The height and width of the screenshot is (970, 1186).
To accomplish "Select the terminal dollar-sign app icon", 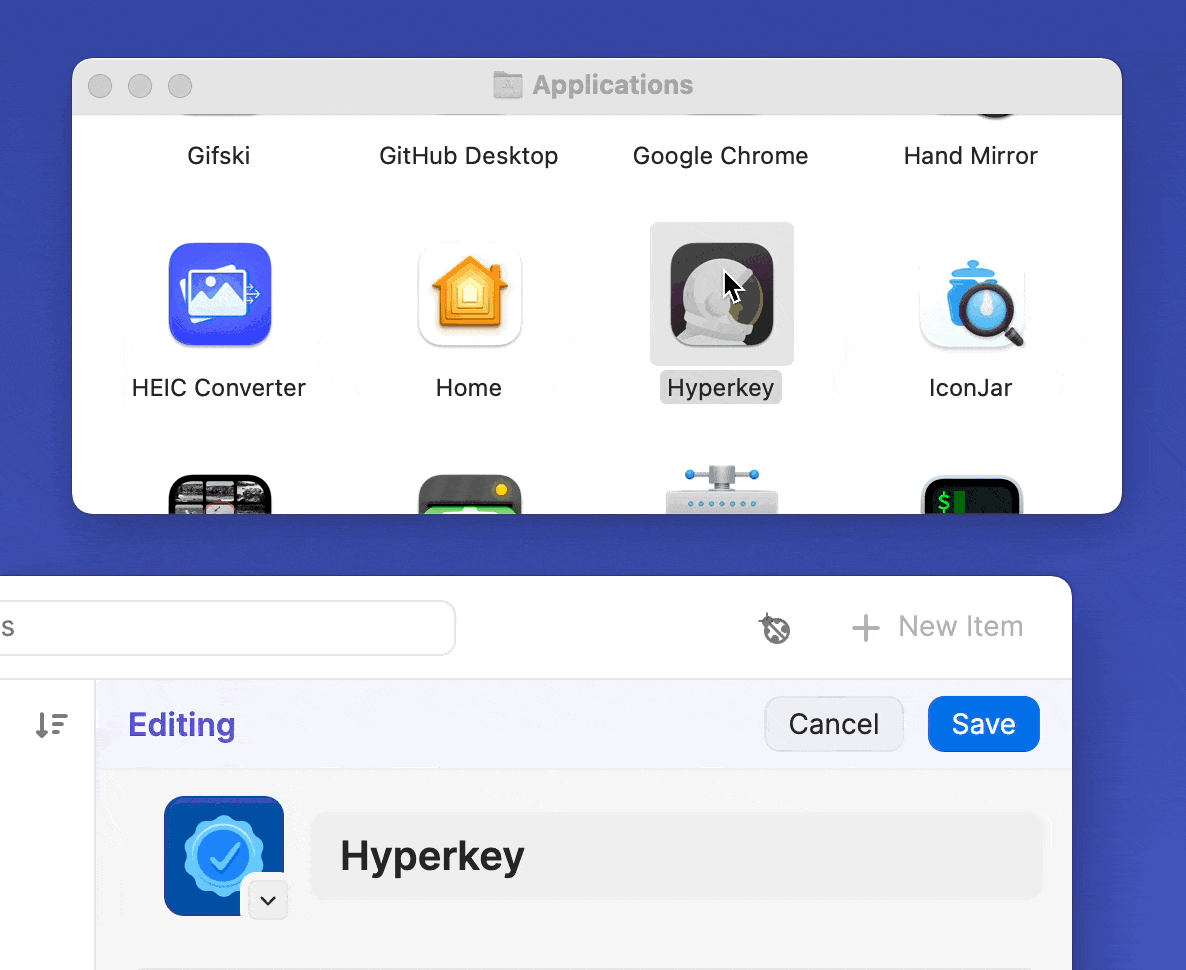I will point(972,495).
